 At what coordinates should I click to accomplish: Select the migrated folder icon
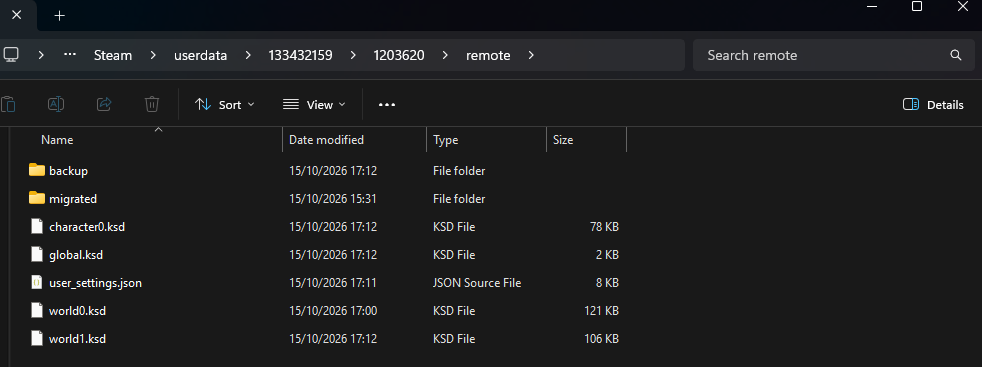click(37, 199)
